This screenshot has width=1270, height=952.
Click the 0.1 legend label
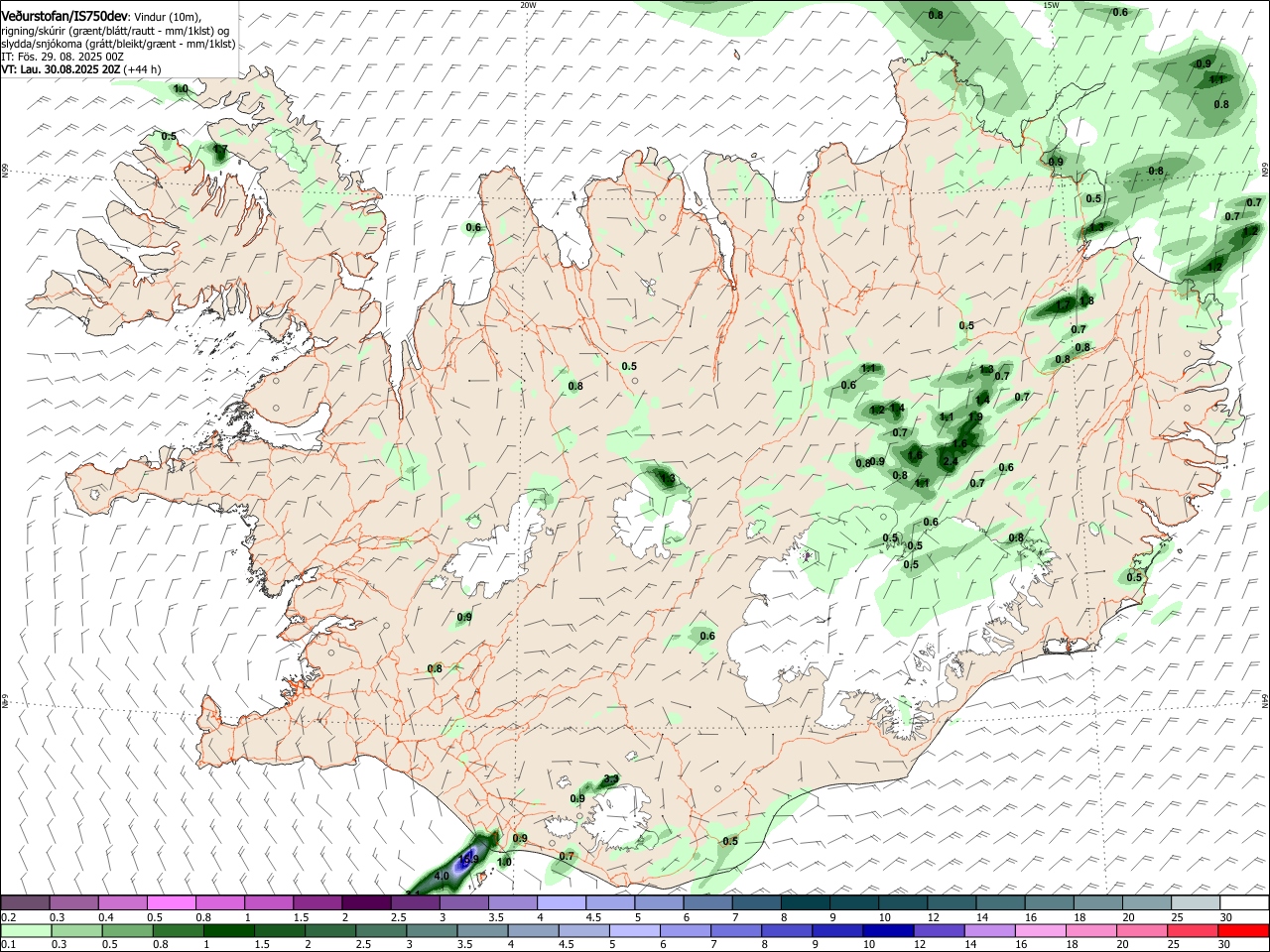click(8, 945)
